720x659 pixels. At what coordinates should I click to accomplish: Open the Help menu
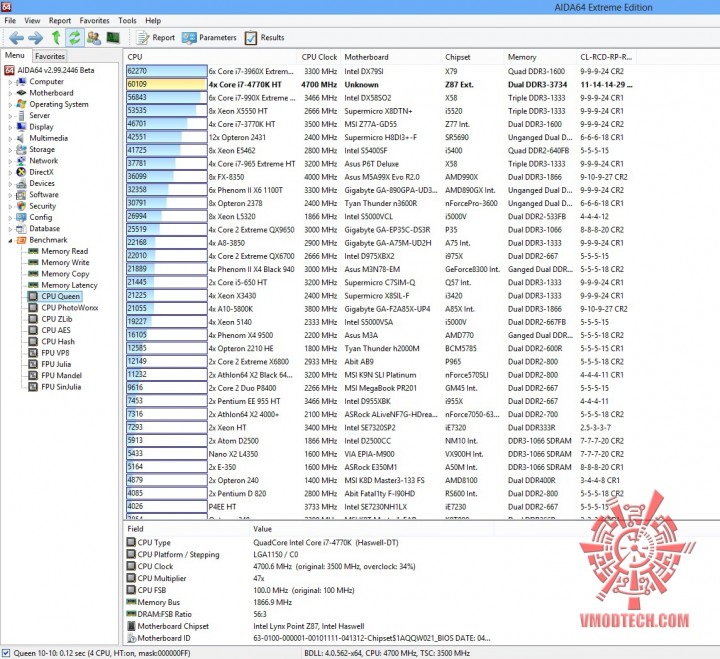click(153, 21)
